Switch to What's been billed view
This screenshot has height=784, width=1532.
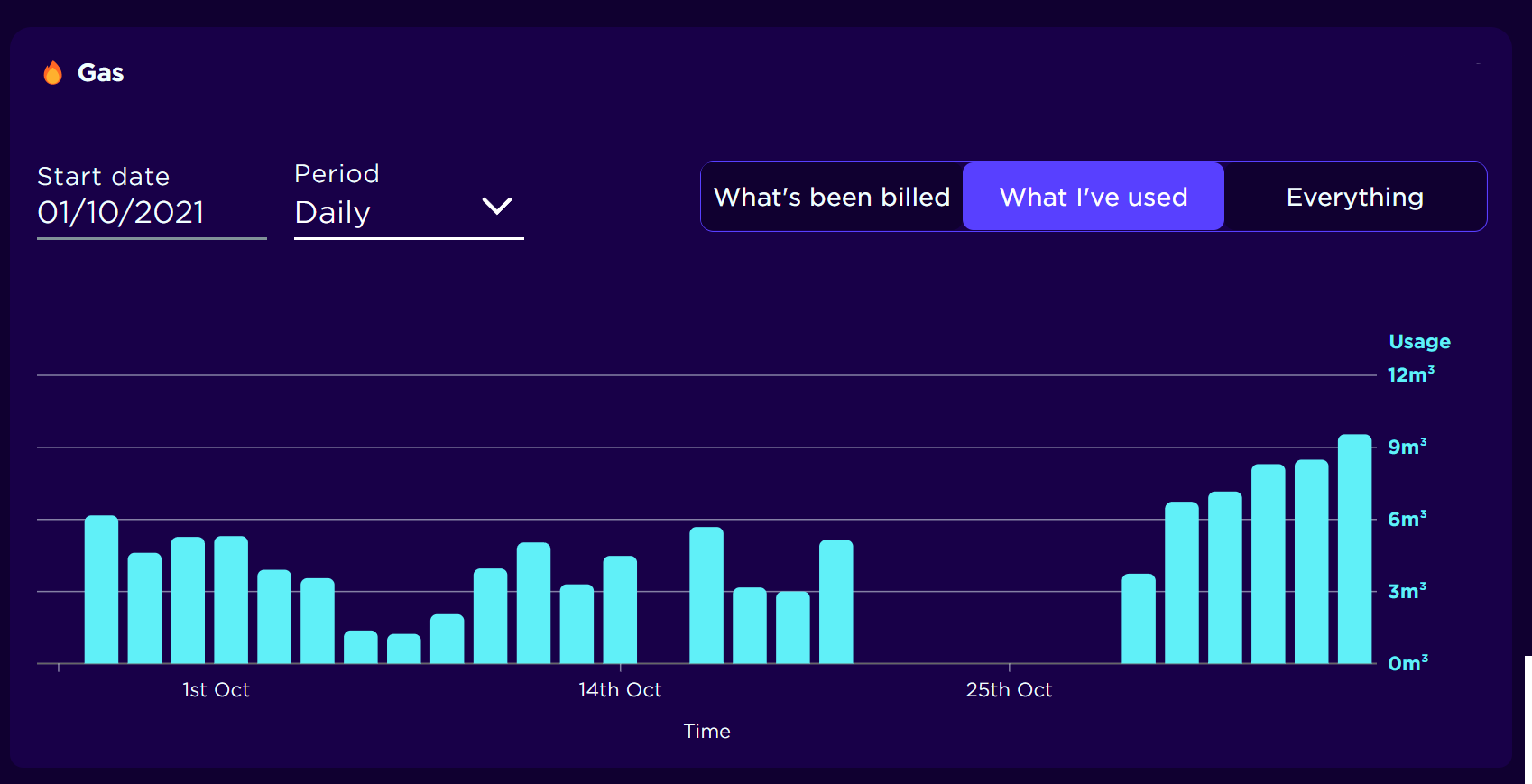[x=832, y=197]
